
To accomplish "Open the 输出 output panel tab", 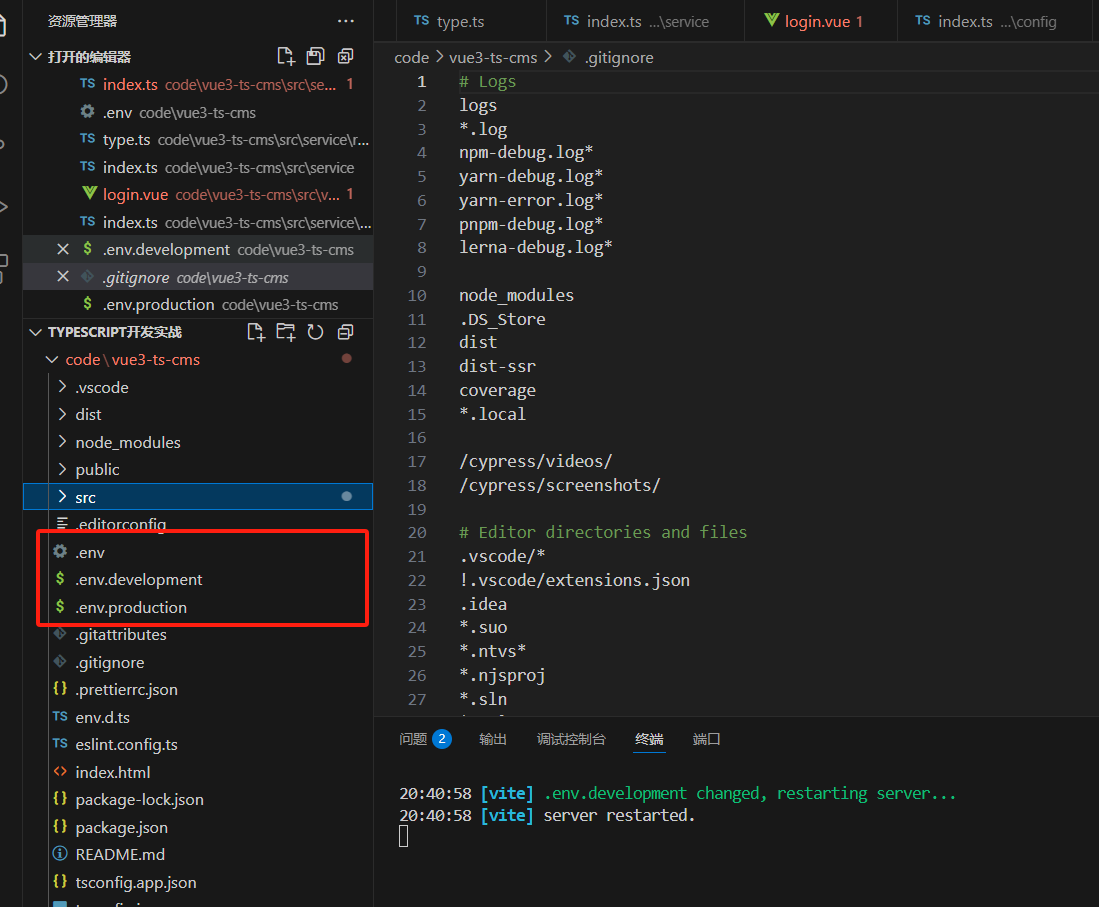I will [x=493, y=739].
